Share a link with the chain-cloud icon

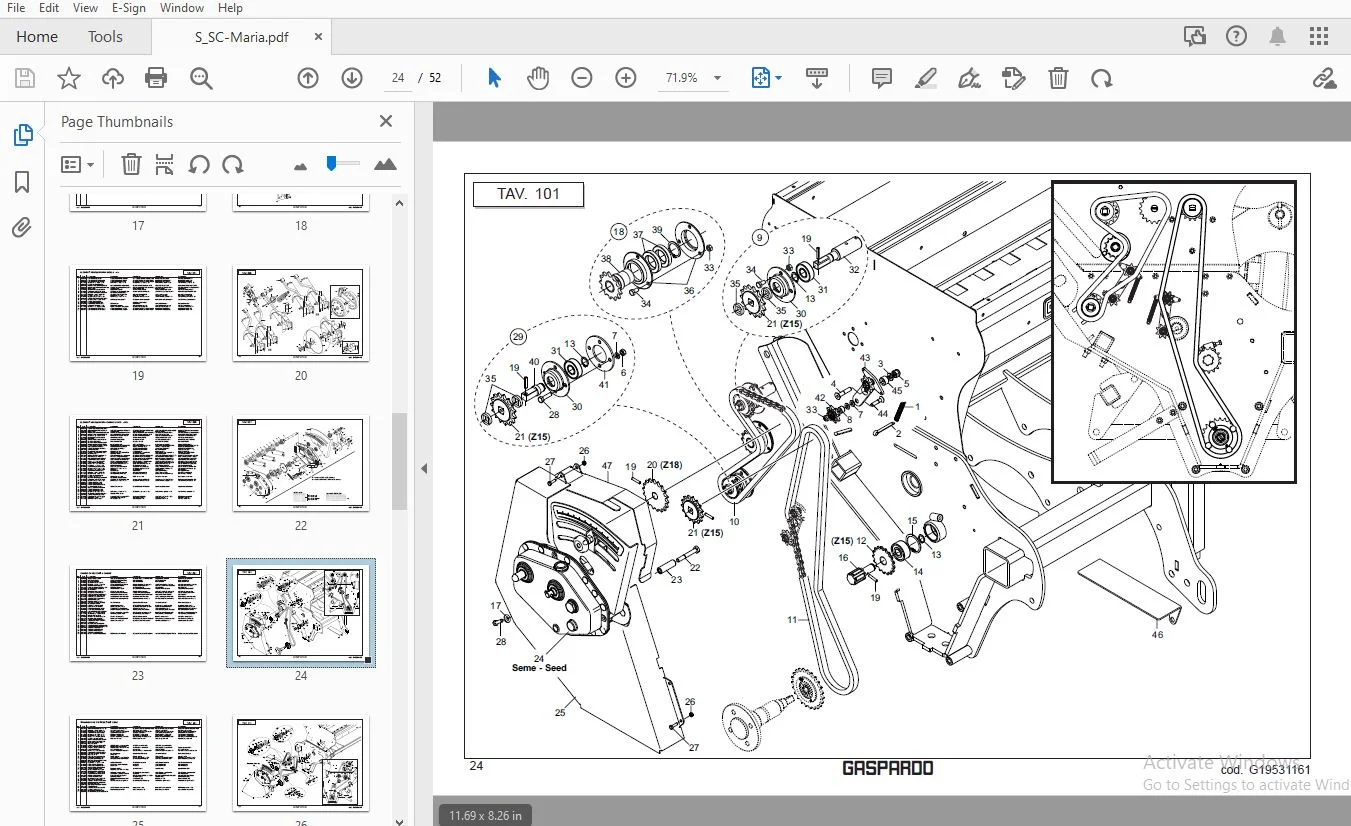1324,78
